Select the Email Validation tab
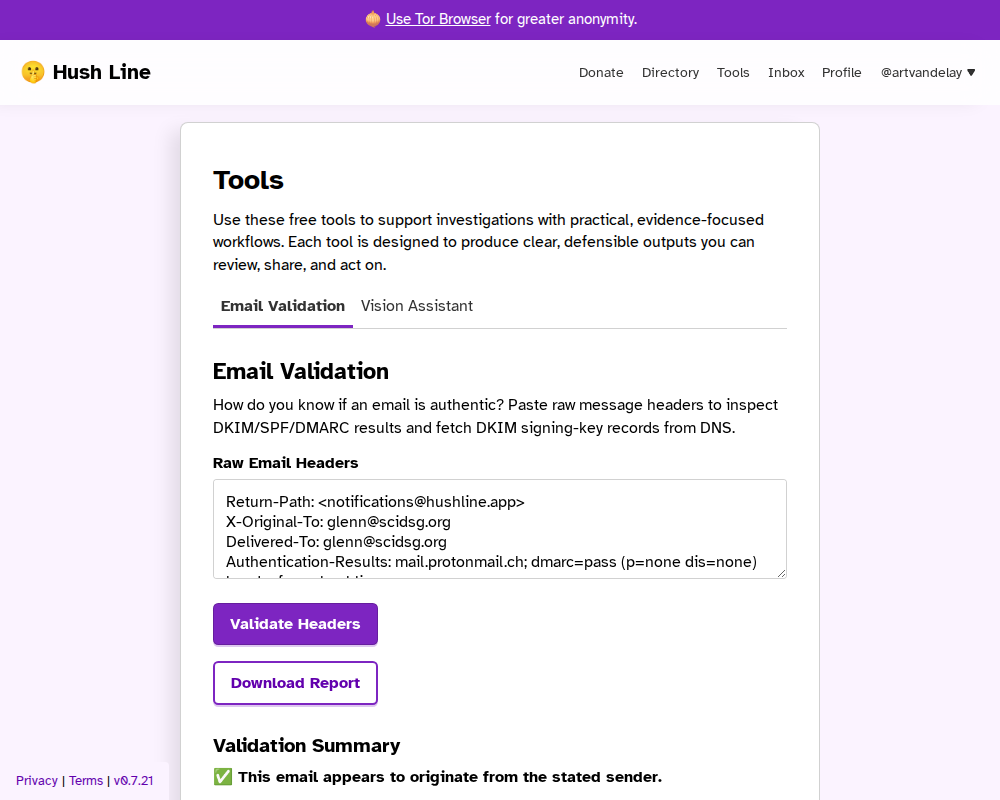Screen dimensions: 1000x800 click(x=283, y=306)
